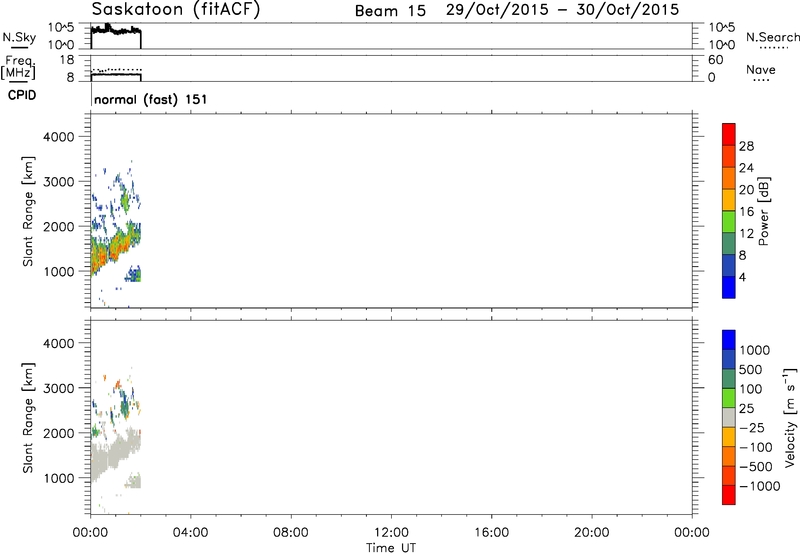Click the 4 value on the power scale

[x=742, y=277]
